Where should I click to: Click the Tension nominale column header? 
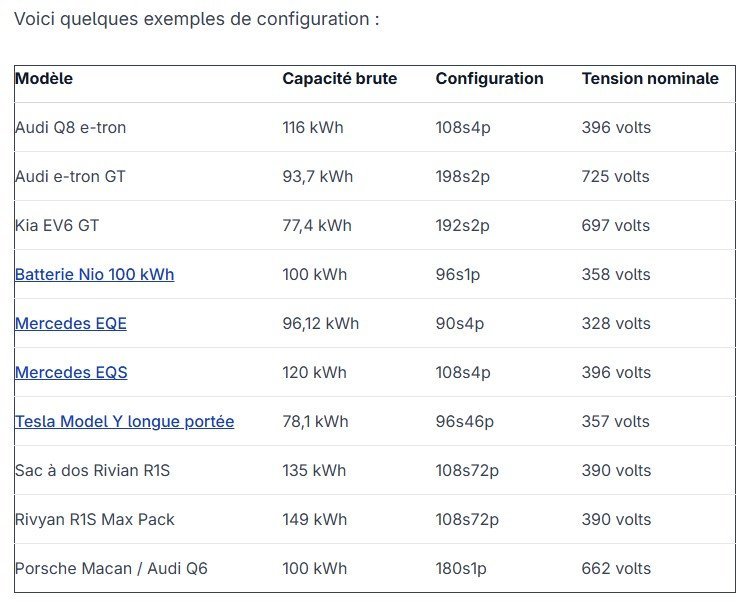(x=650, y=78)
